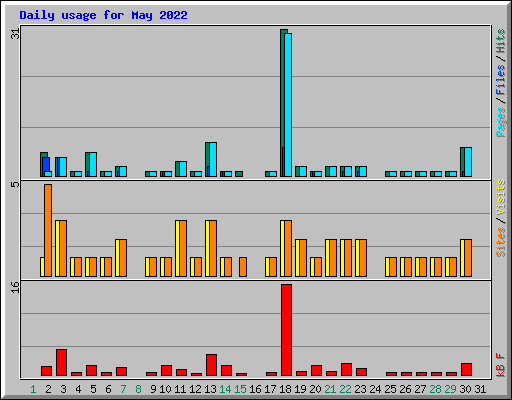The width and height of the screenshot is (512, 400).
Task: Click the red kB bar for day 13
Action: coord(211,365)
